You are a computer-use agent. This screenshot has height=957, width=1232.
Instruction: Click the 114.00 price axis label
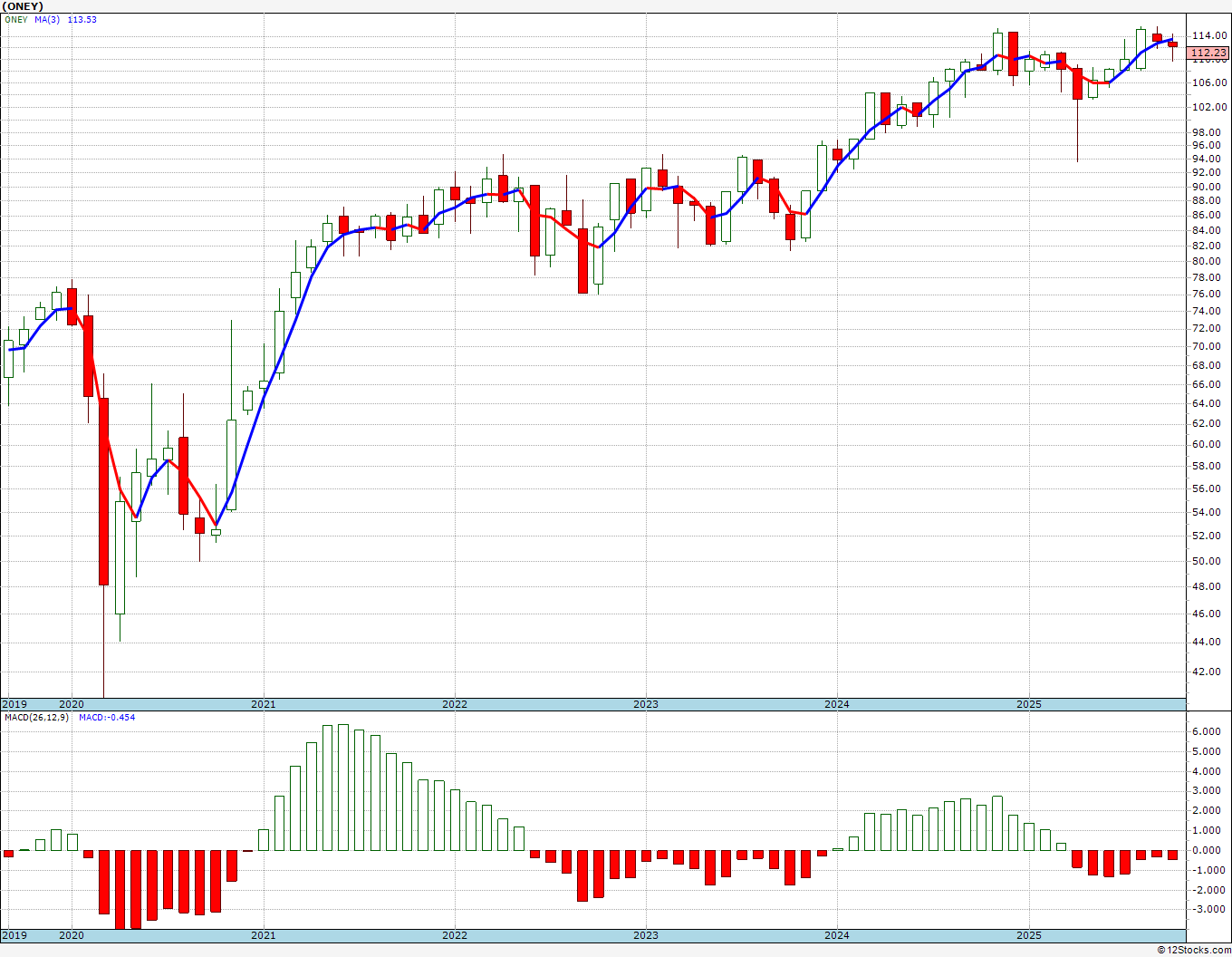pos(1209,36)
